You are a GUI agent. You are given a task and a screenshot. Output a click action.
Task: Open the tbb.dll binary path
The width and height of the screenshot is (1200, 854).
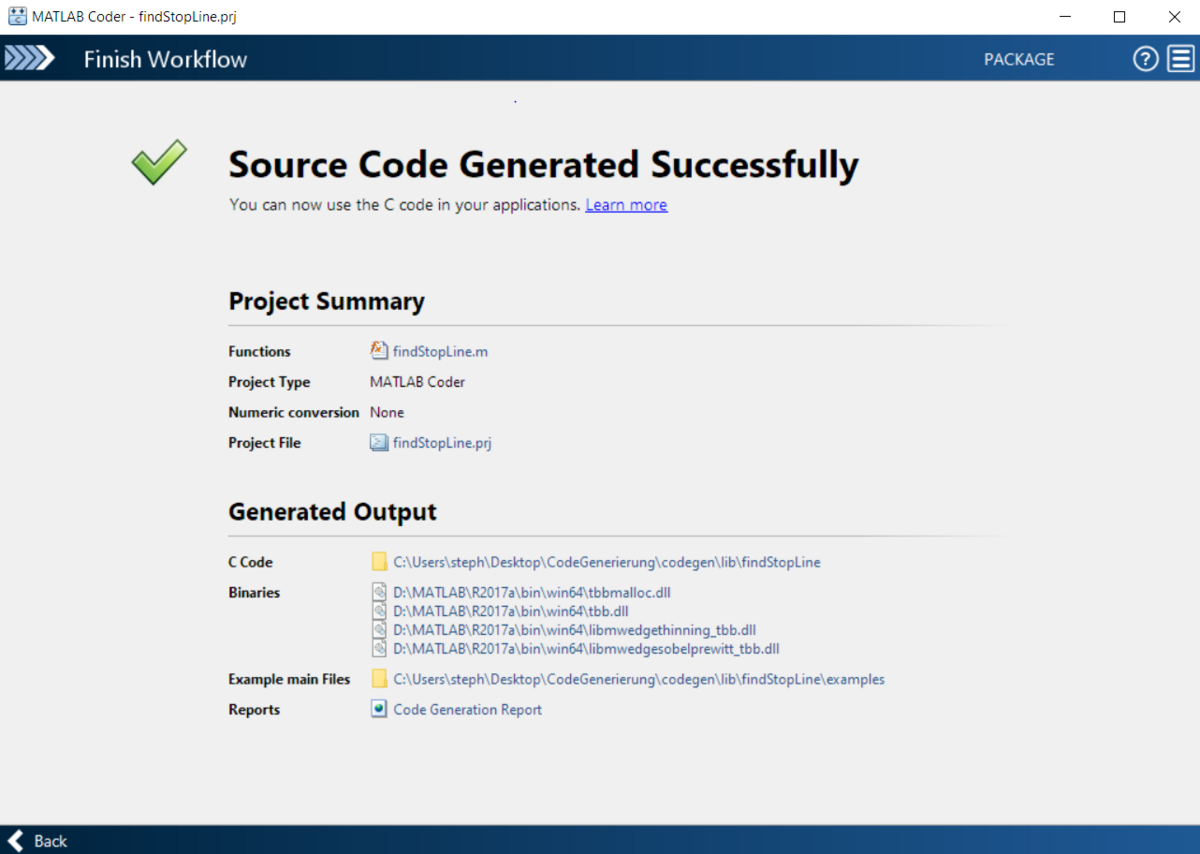tap(510, 611)
